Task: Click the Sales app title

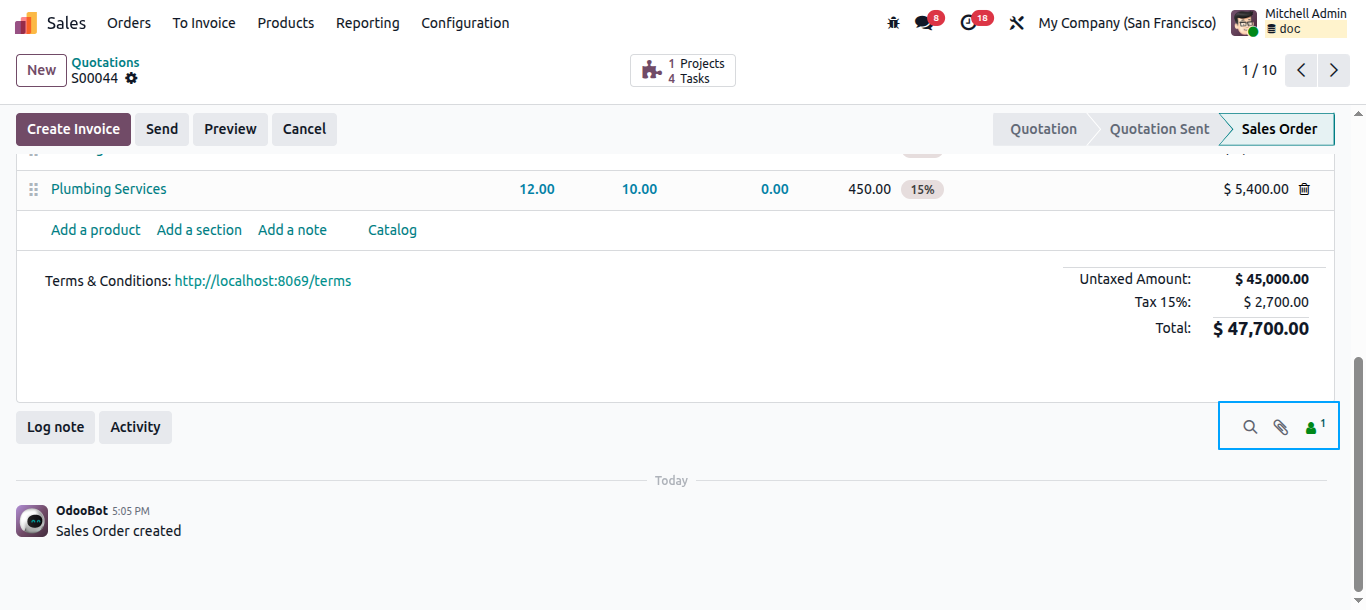Action: point(67,23)
